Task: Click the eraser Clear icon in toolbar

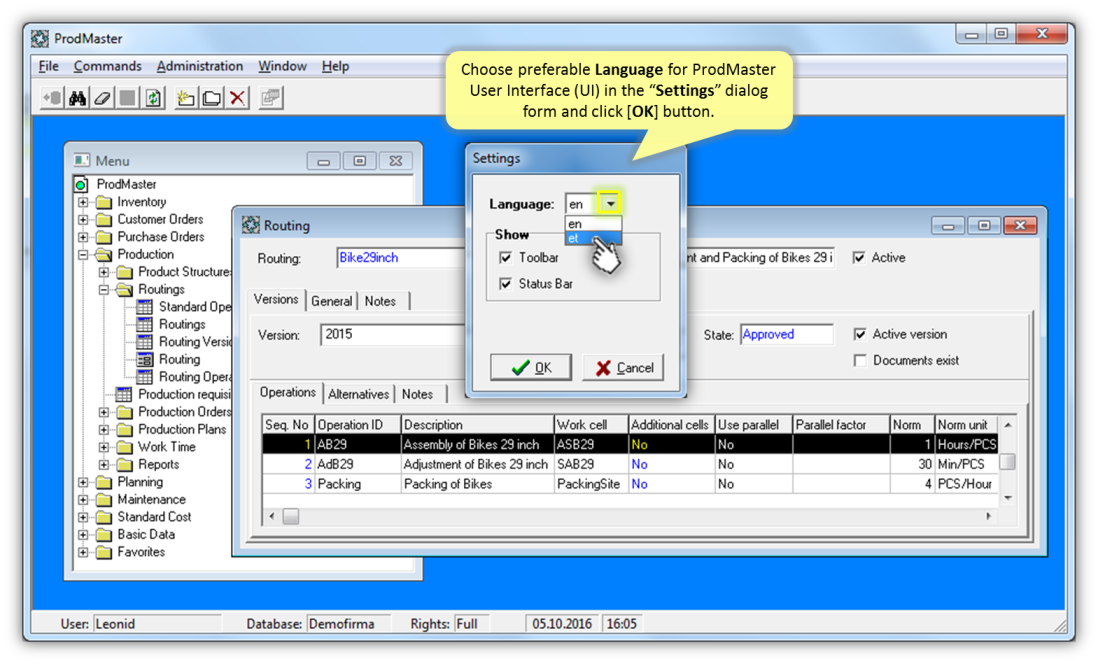Action: (x=102, y=98)
